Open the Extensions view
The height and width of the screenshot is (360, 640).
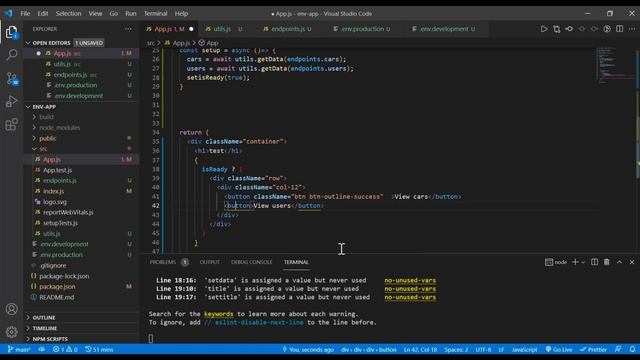[11, 124]
